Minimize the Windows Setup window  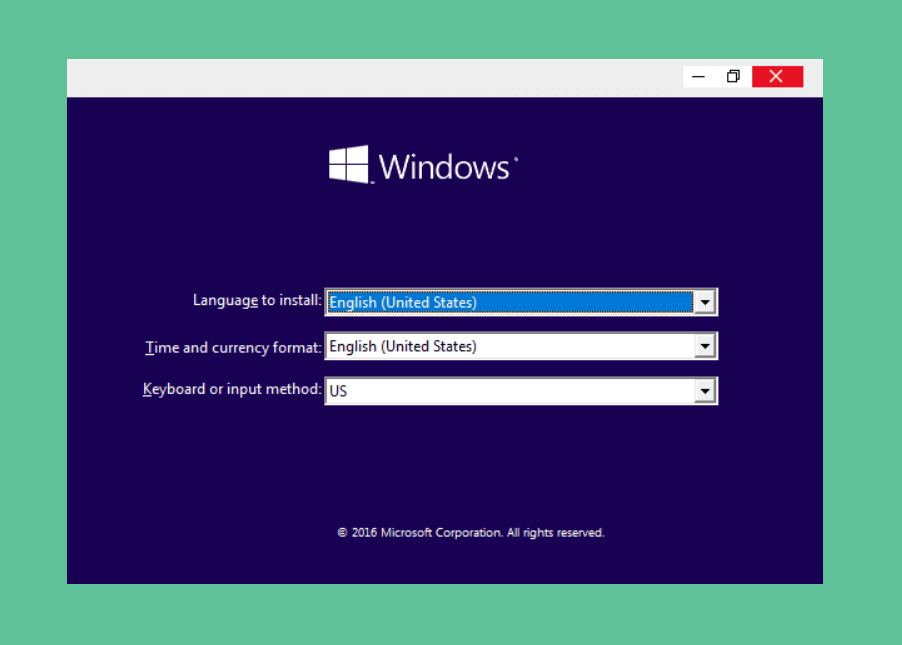[x=698, y=77]
